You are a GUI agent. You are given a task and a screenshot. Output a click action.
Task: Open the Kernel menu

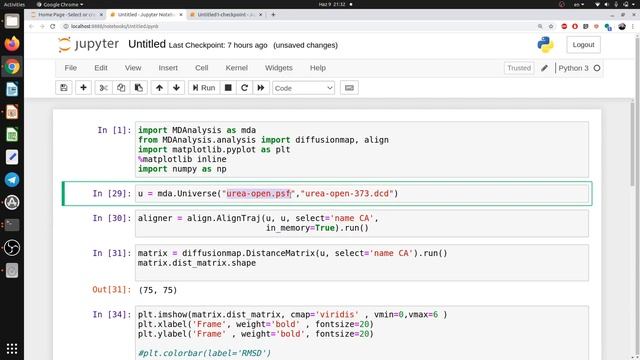237,68
